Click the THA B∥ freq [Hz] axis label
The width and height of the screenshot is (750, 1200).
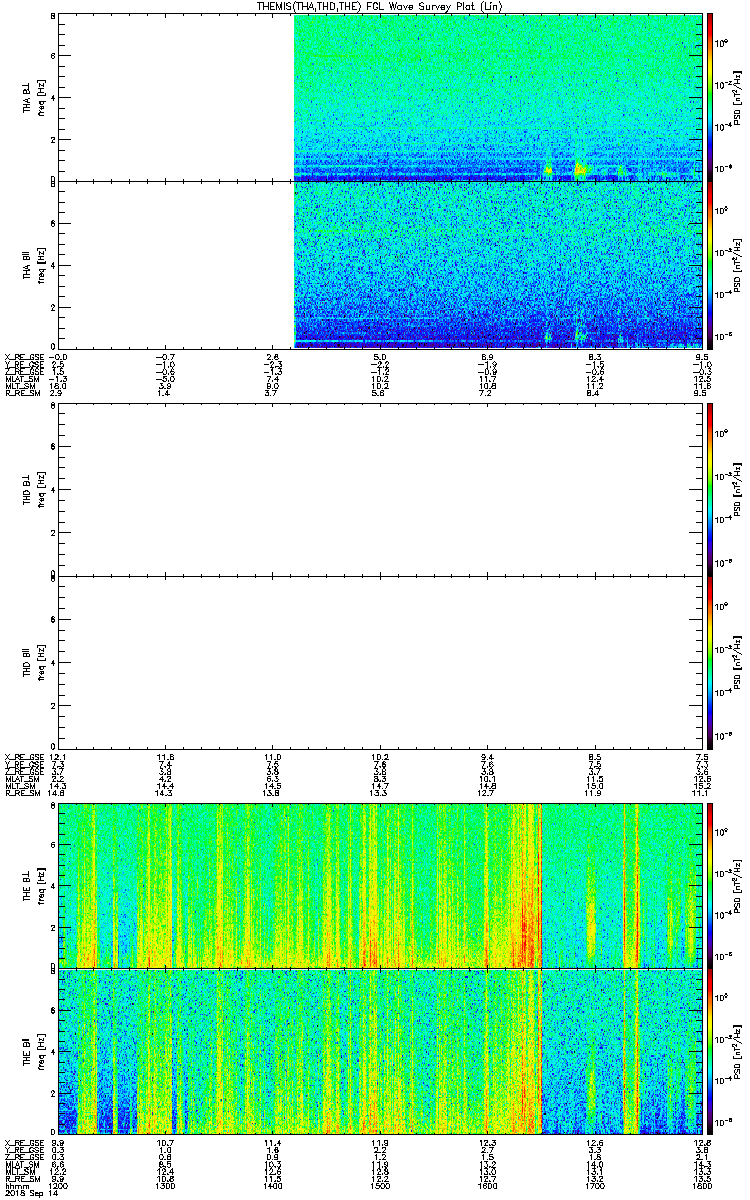coord(42,265)
